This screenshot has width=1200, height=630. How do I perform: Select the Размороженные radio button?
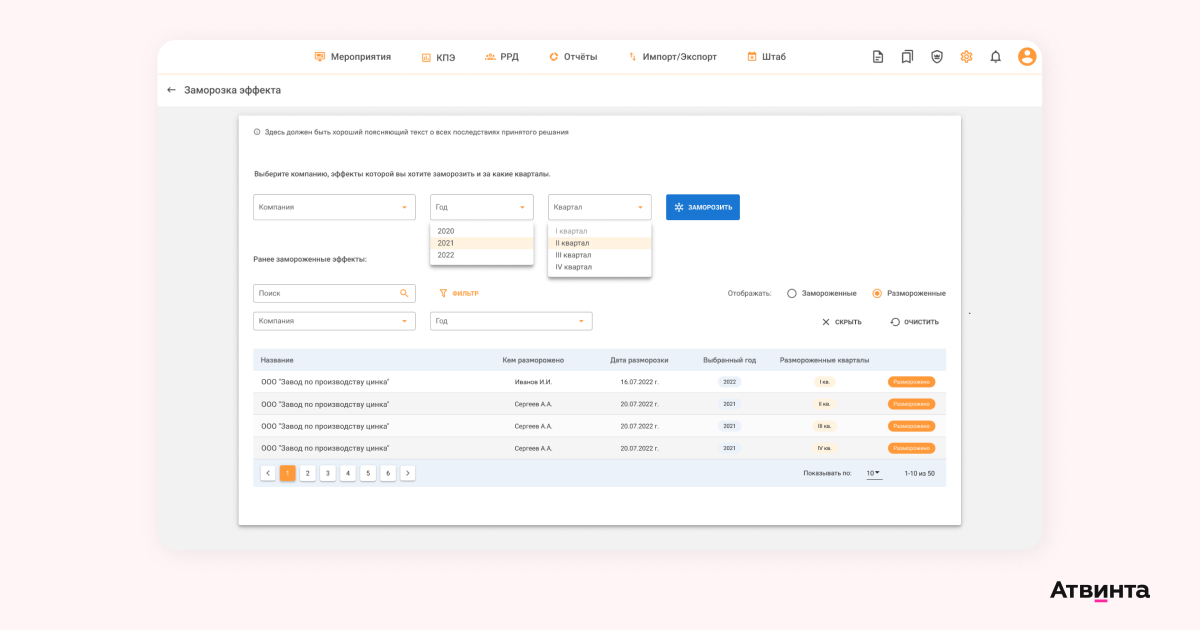coord(877,293)
